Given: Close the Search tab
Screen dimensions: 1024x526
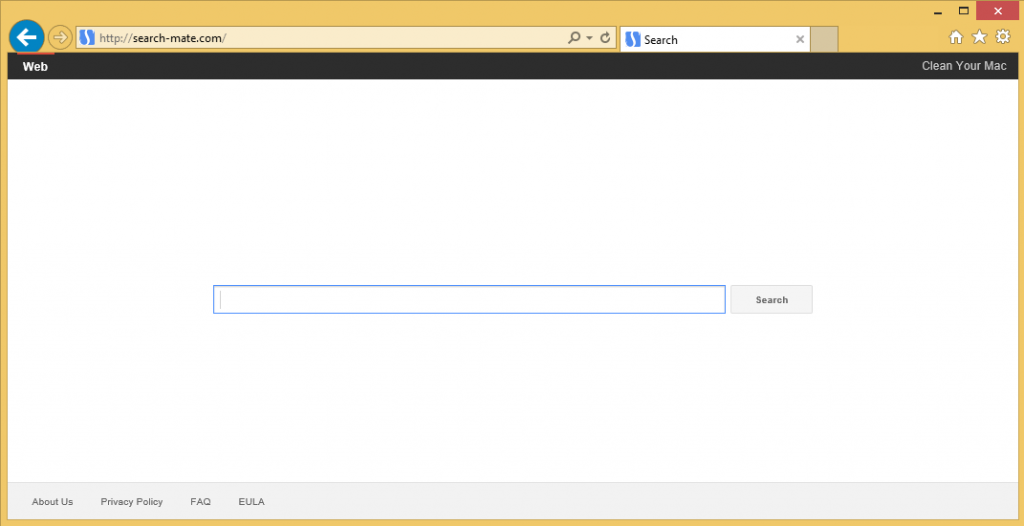Looking at the screenshot, I should 800,39.
